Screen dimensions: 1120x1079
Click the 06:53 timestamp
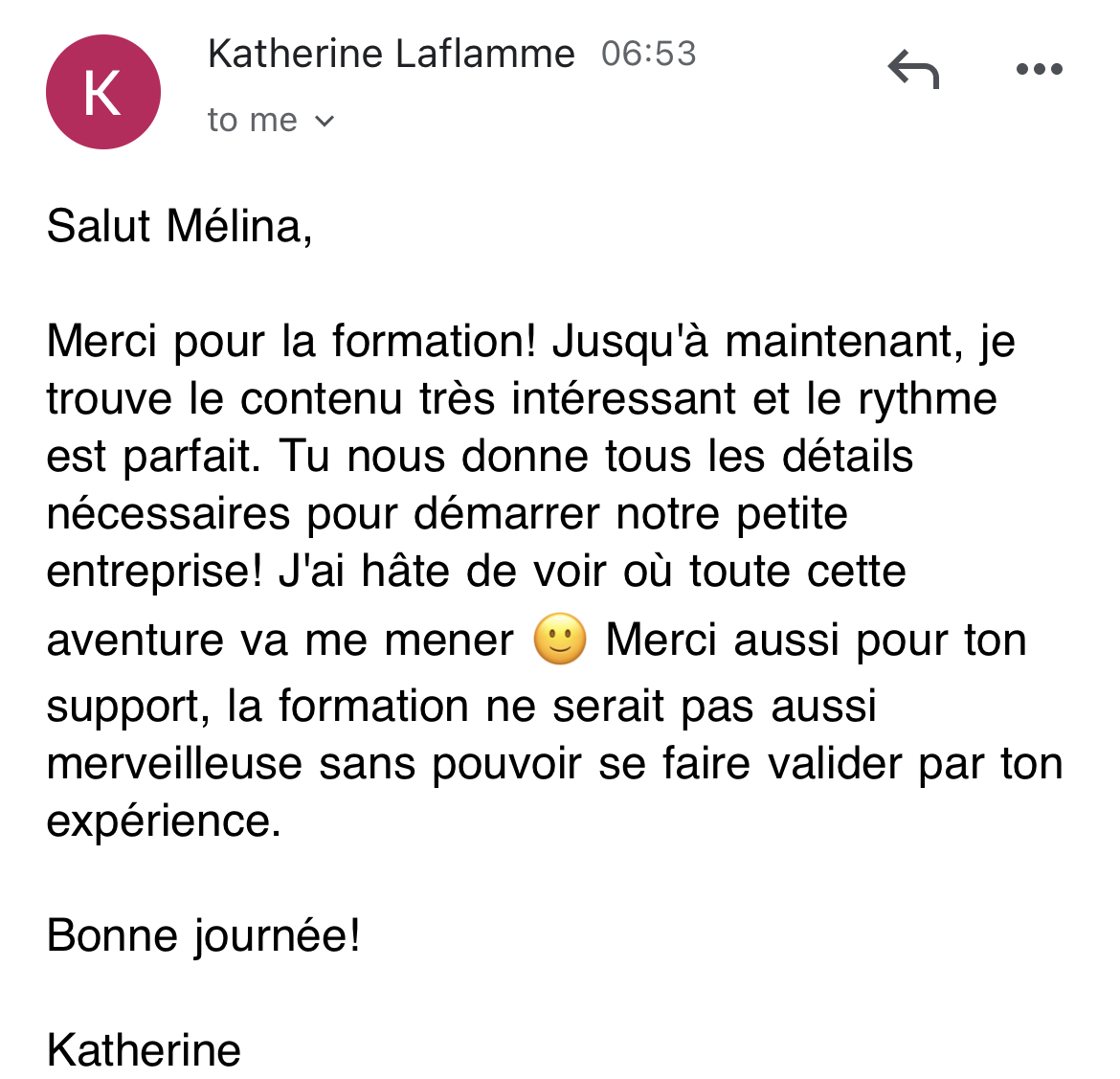pos(648,54)
